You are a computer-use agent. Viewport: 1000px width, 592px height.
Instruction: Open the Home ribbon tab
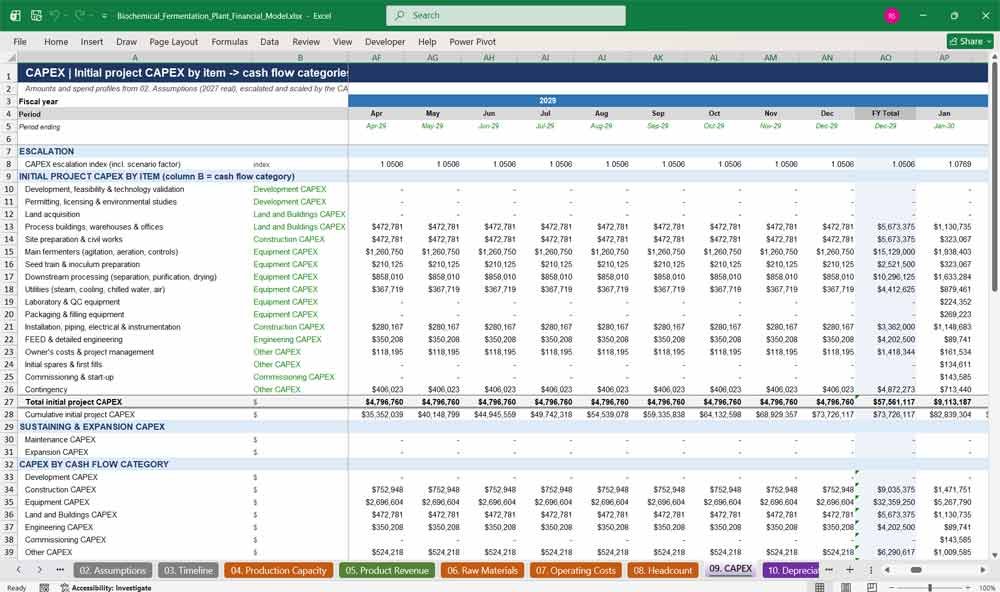click(56, 41)
